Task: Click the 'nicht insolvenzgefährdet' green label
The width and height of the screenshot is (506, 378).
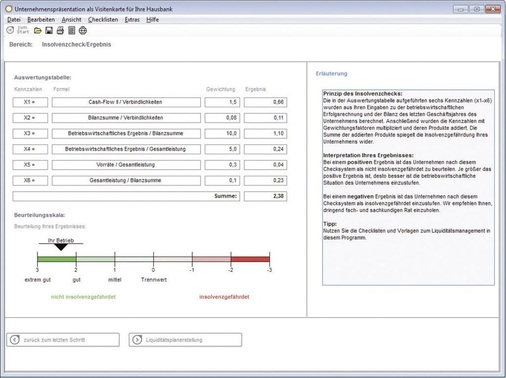Action: click(83, 297)
